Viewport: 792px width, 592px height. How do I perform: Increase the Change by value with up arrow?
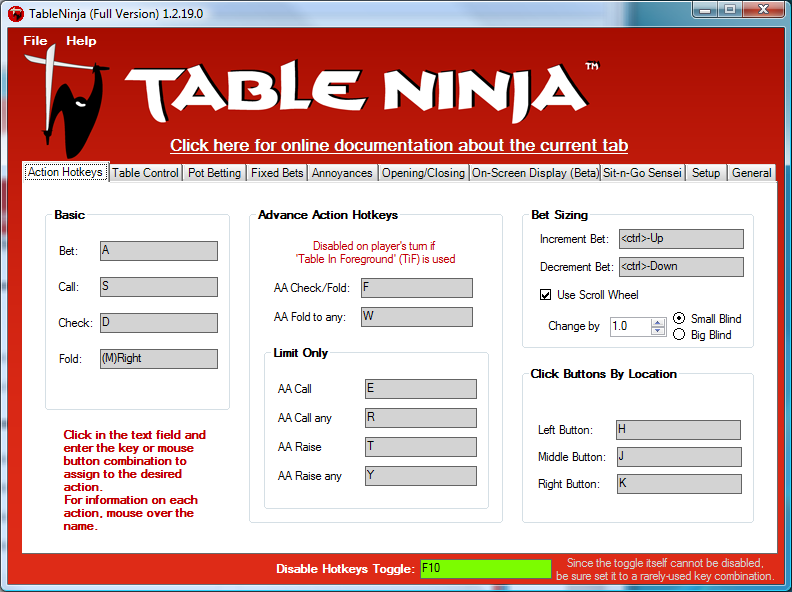[658, 322]
